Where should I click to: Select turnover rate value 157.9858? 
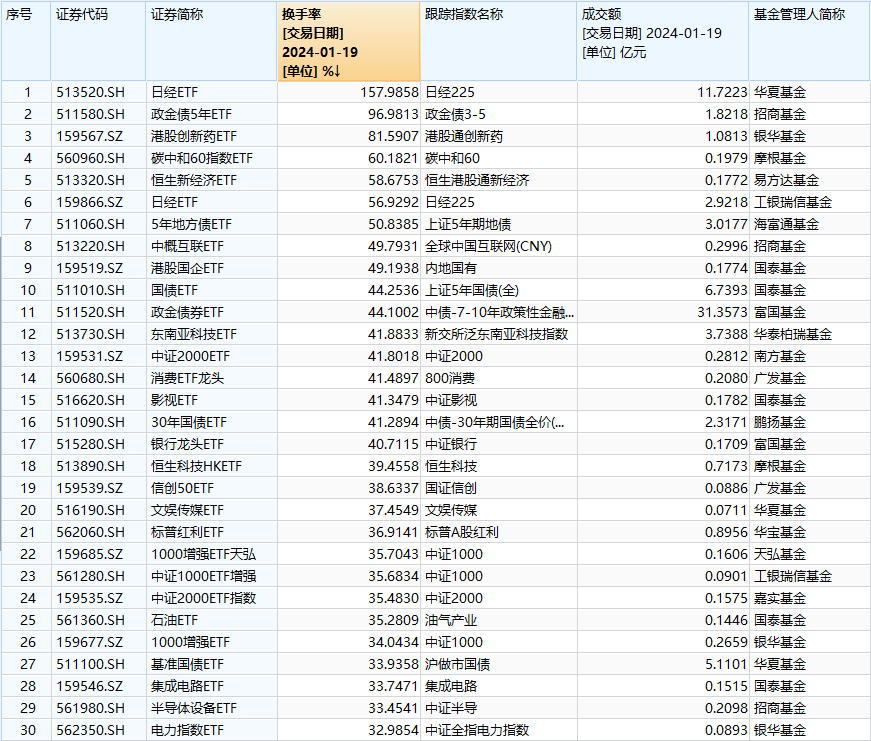point(385,92)
